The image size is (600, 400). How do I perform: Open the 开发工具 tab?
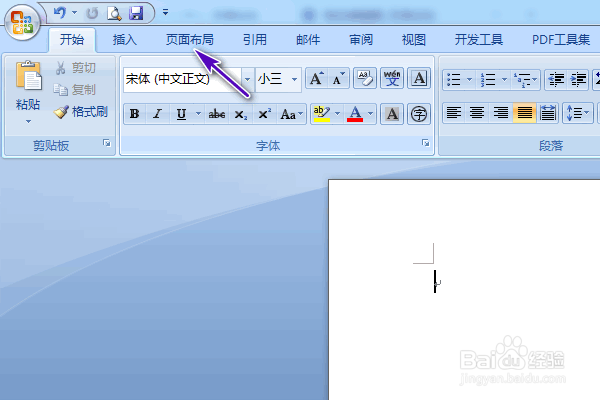(x=479, y=39)
